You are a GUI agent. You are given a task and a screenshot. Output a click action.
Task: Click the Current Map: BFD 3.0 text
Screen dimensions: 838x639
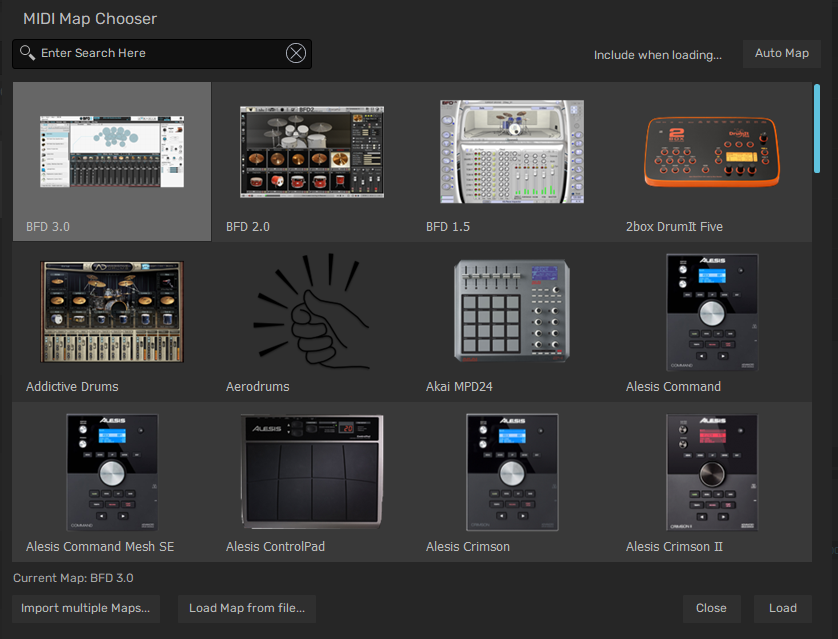tap(73, 578)
